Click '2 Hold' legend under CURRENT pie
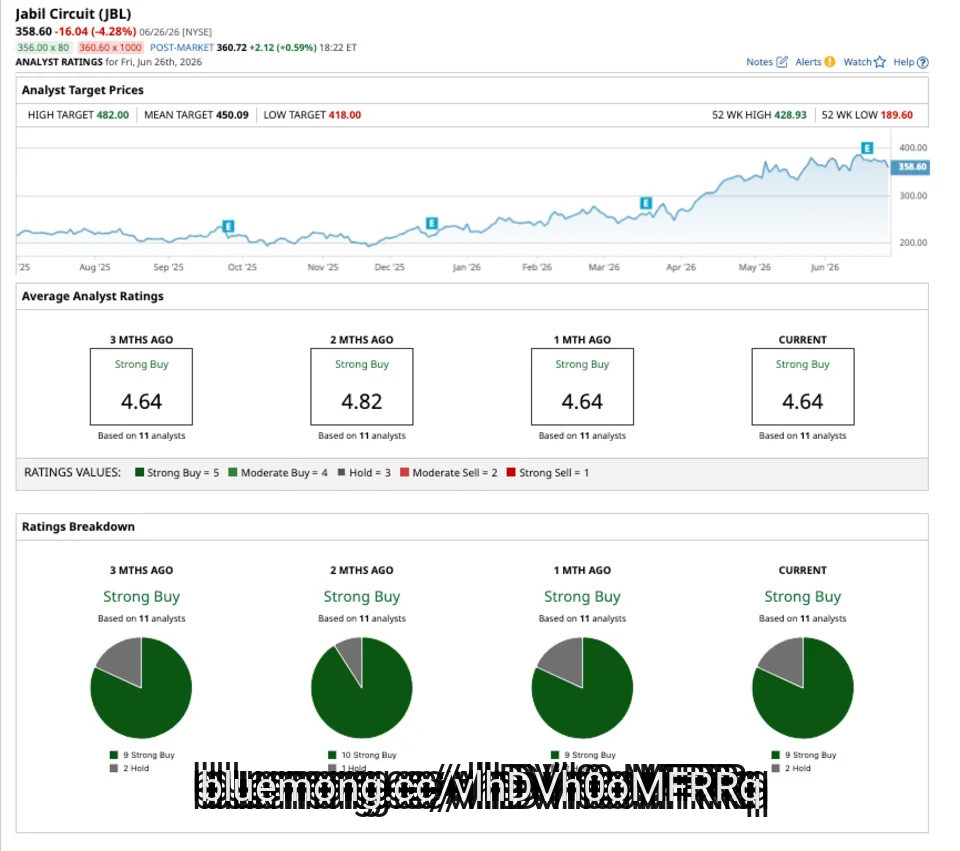 pos(791,768)
